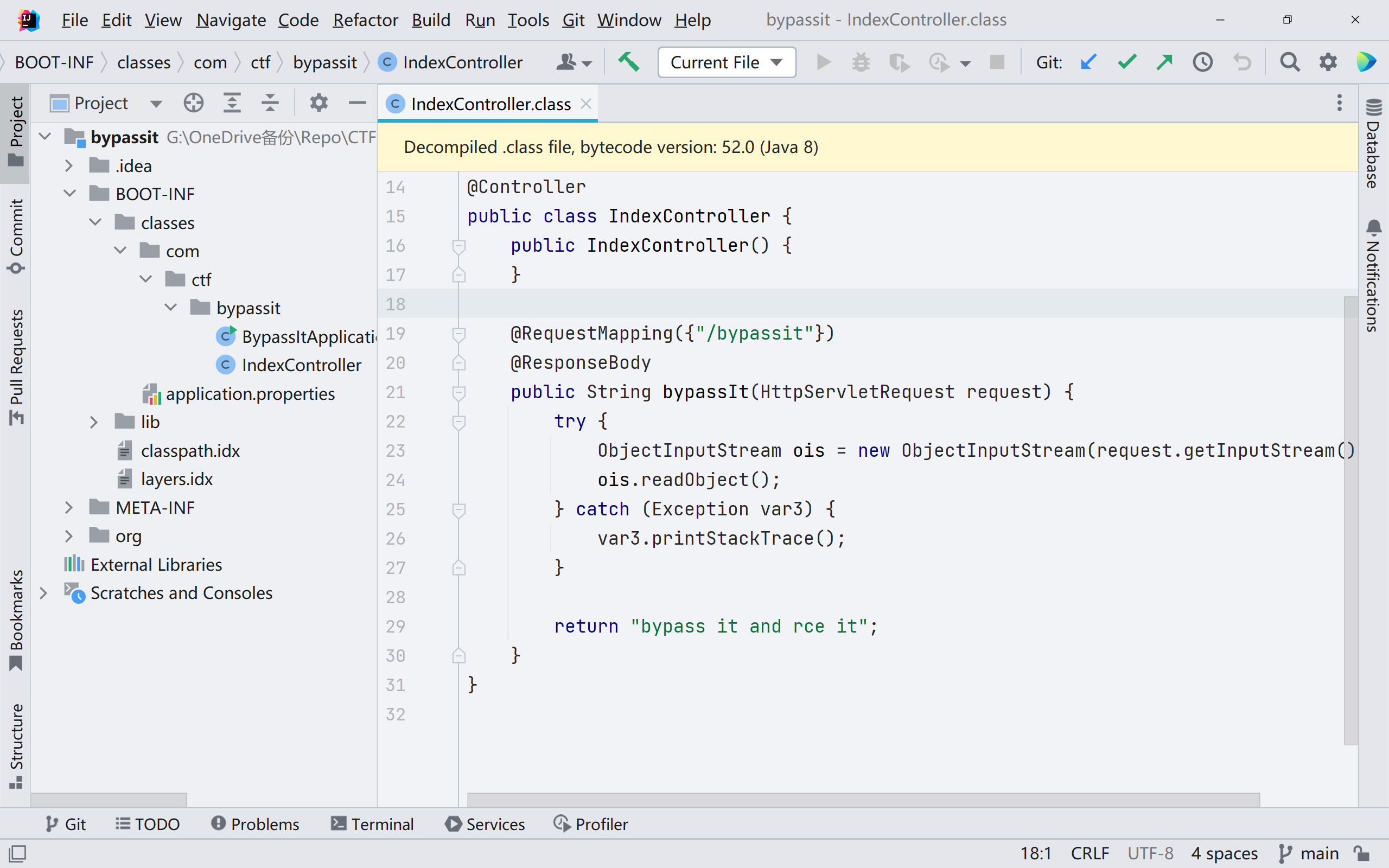Open application.properties file in tree
This screenshot has width=1389, height=868.
click(250, 394)
